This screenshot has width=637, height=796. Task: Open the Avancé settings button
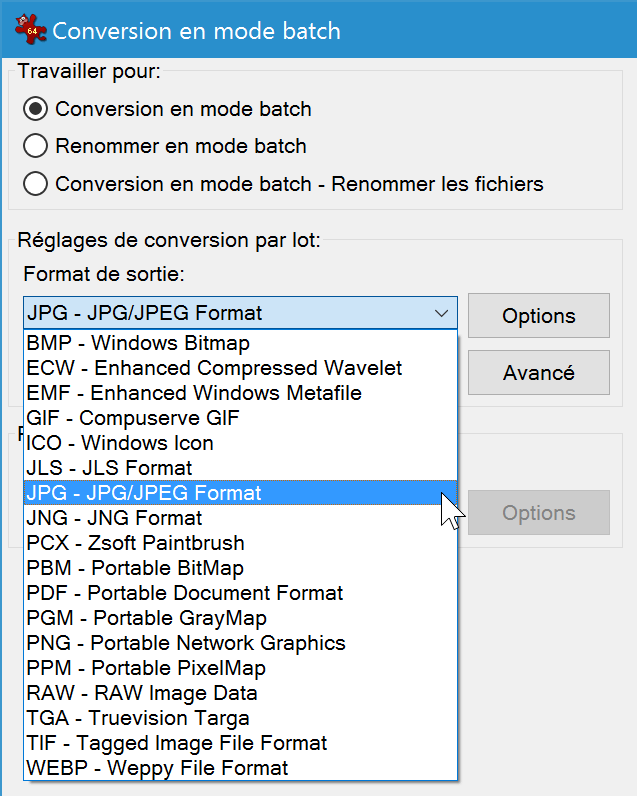[x=539, y=372]
